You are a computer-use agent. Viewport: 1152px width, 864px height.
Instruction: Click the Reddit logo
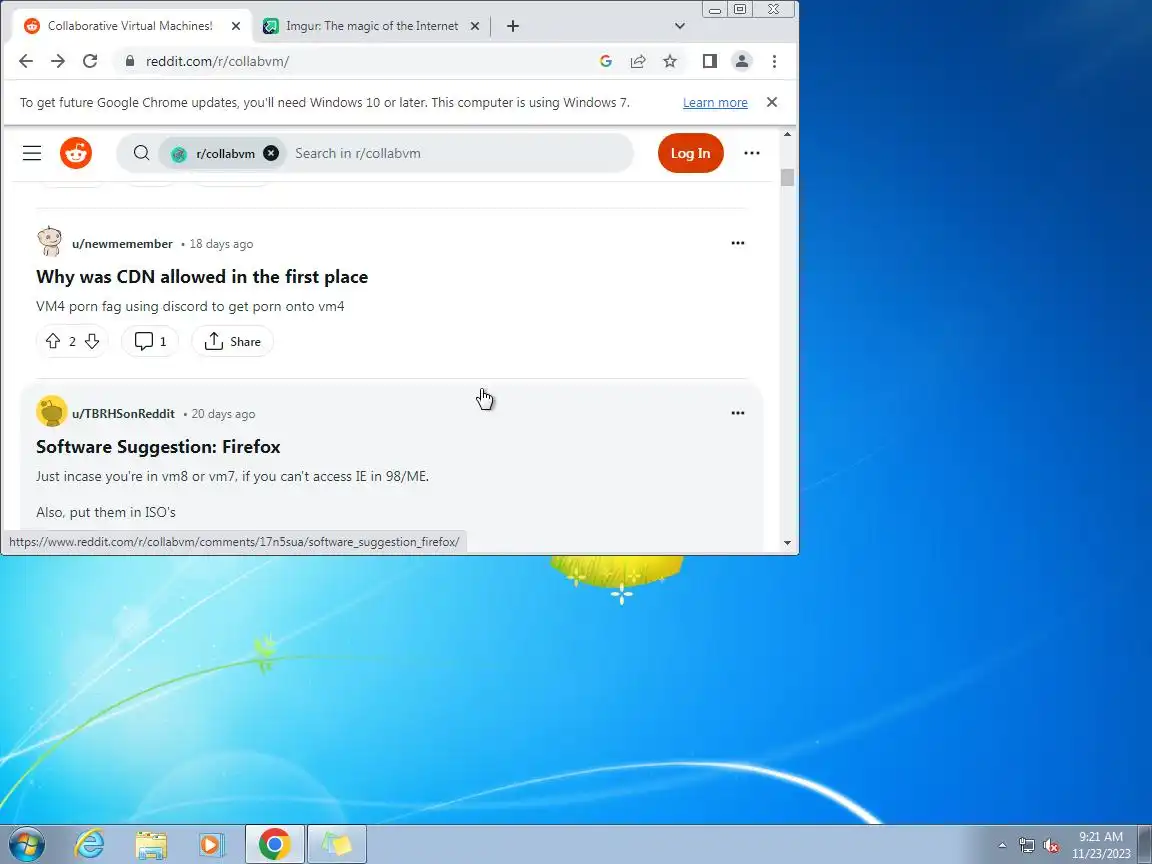click(76, 153)
